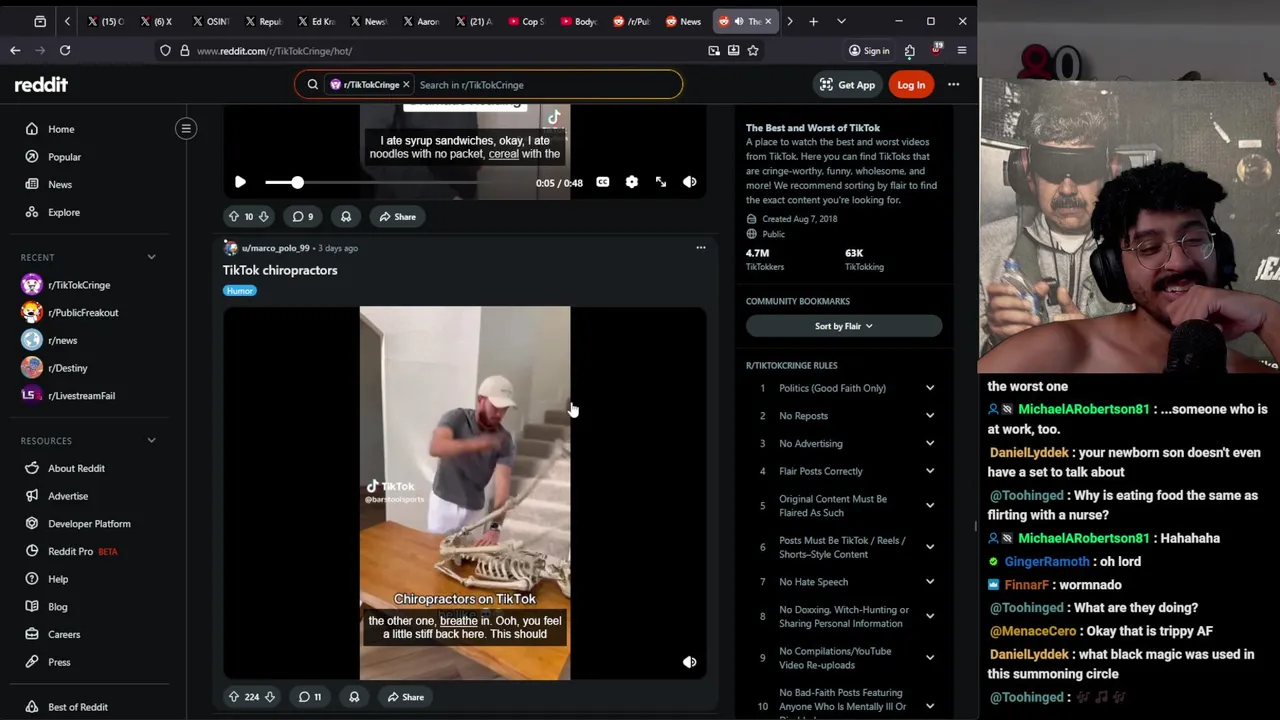Open Reddit Pro BETA
This screenshot has width=1280, height=720.
[82, 551]
